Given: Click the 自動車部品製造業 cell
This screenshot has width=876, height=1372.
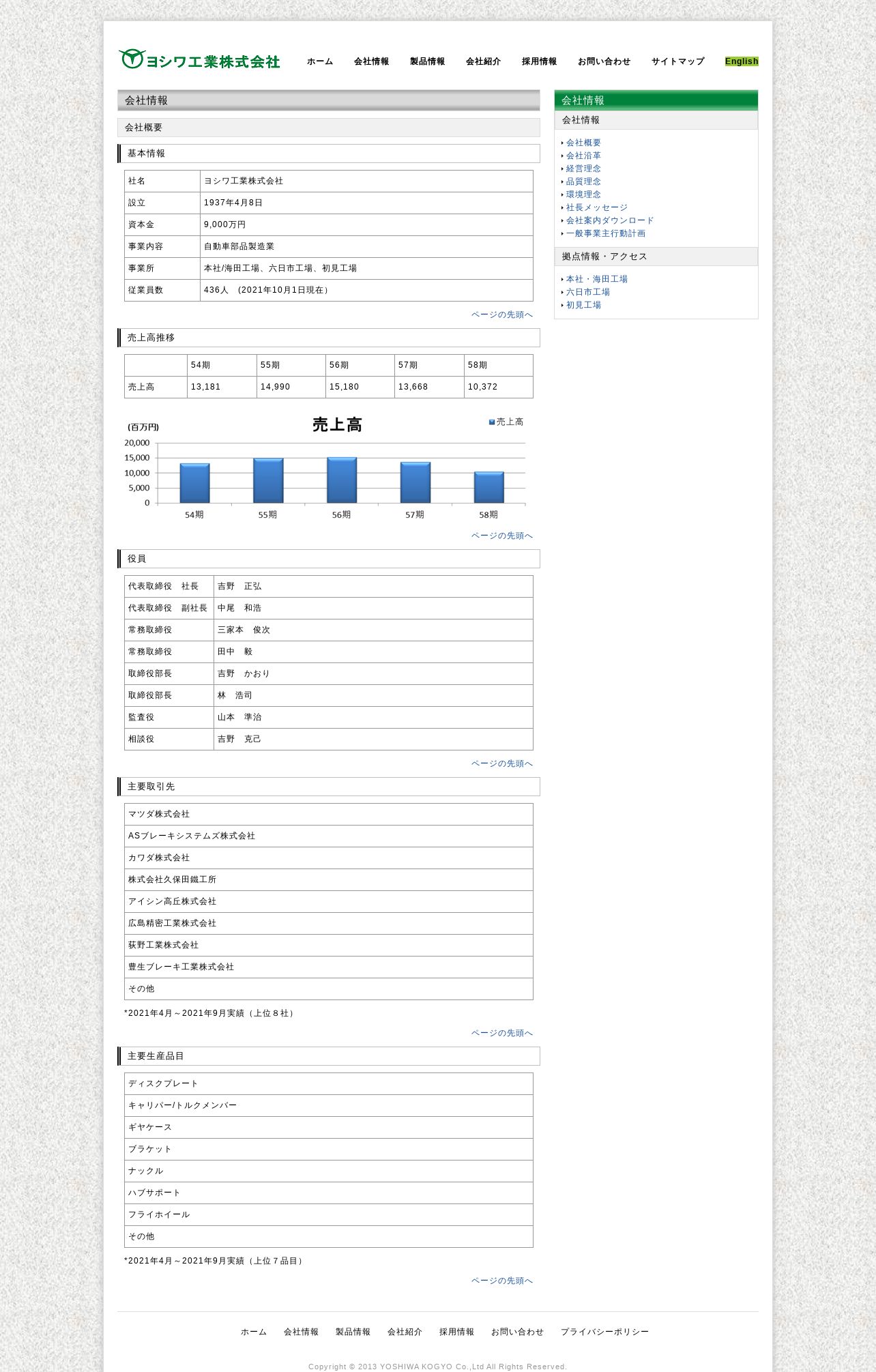Looking at the screenshot, I should tap(366, 246).
